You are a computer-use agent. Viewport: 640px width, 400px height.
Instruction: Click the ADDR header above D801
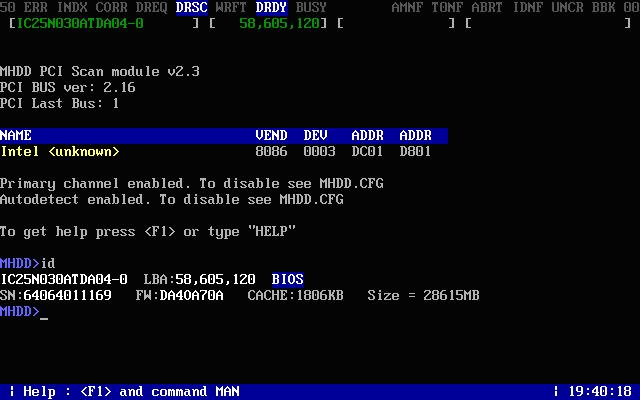click(415, 136)
